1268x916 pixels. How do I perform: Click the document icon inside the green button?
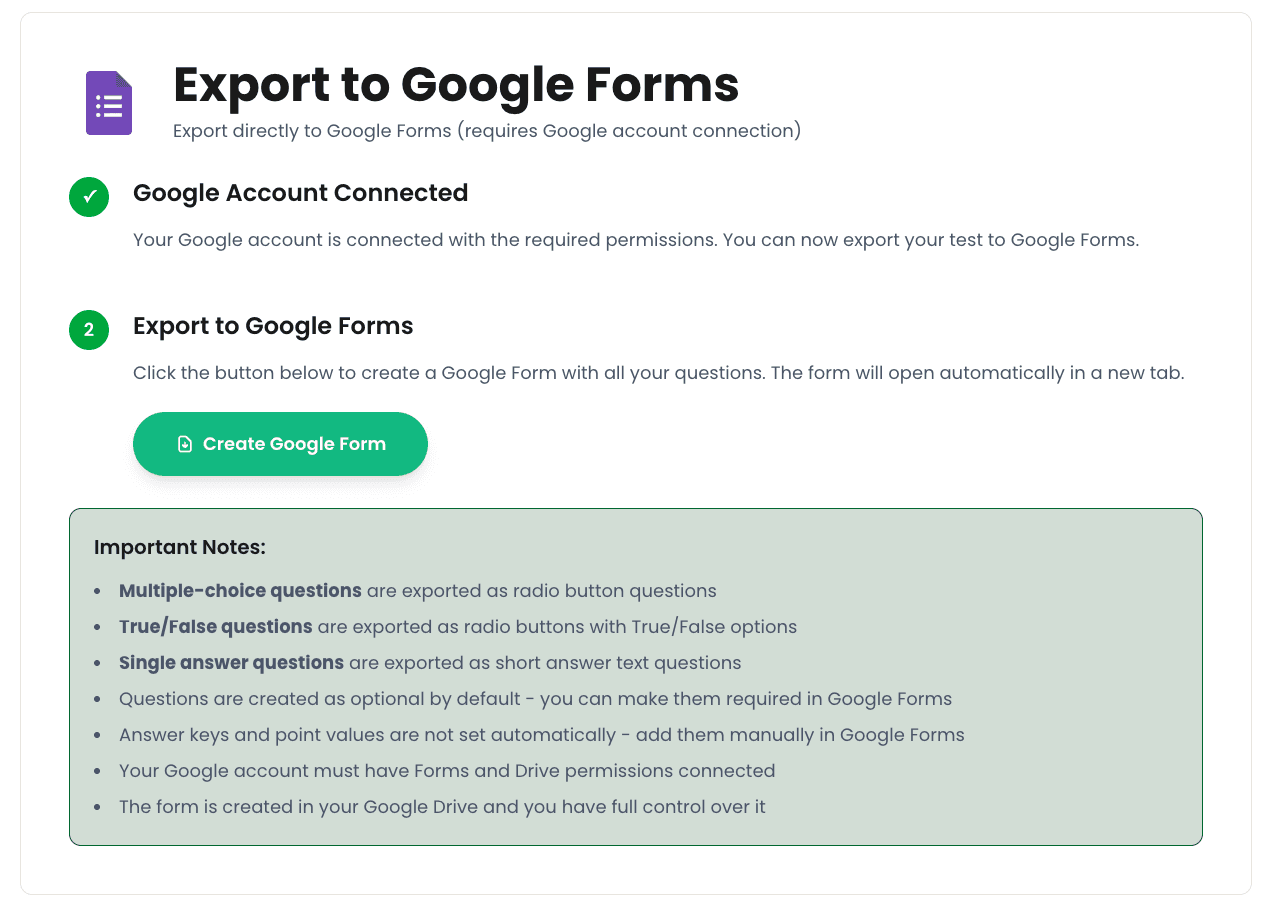click(x=185, y=443)
